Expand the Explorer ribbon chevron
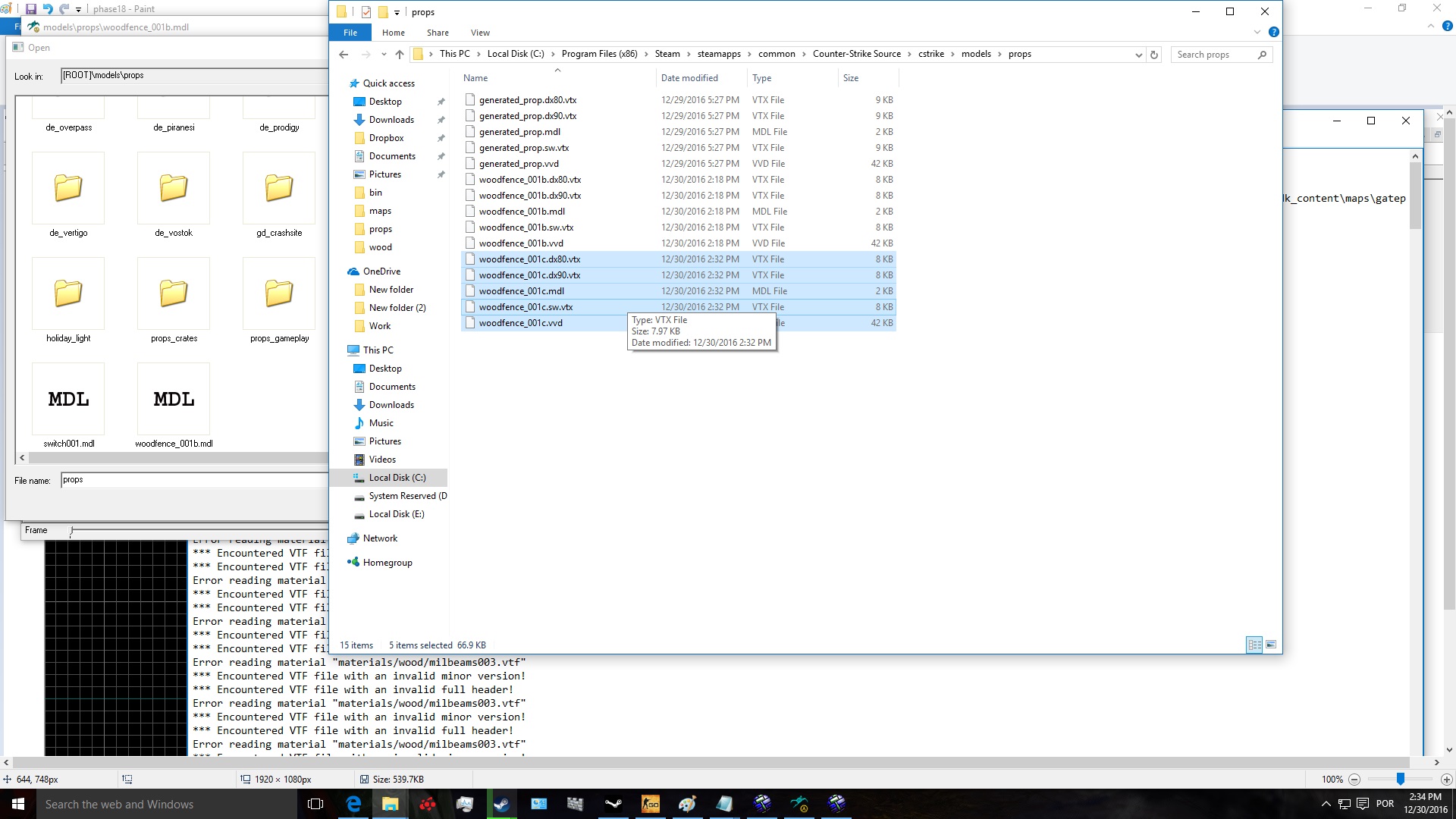The image size is (1456, 819). point(1257,32)
